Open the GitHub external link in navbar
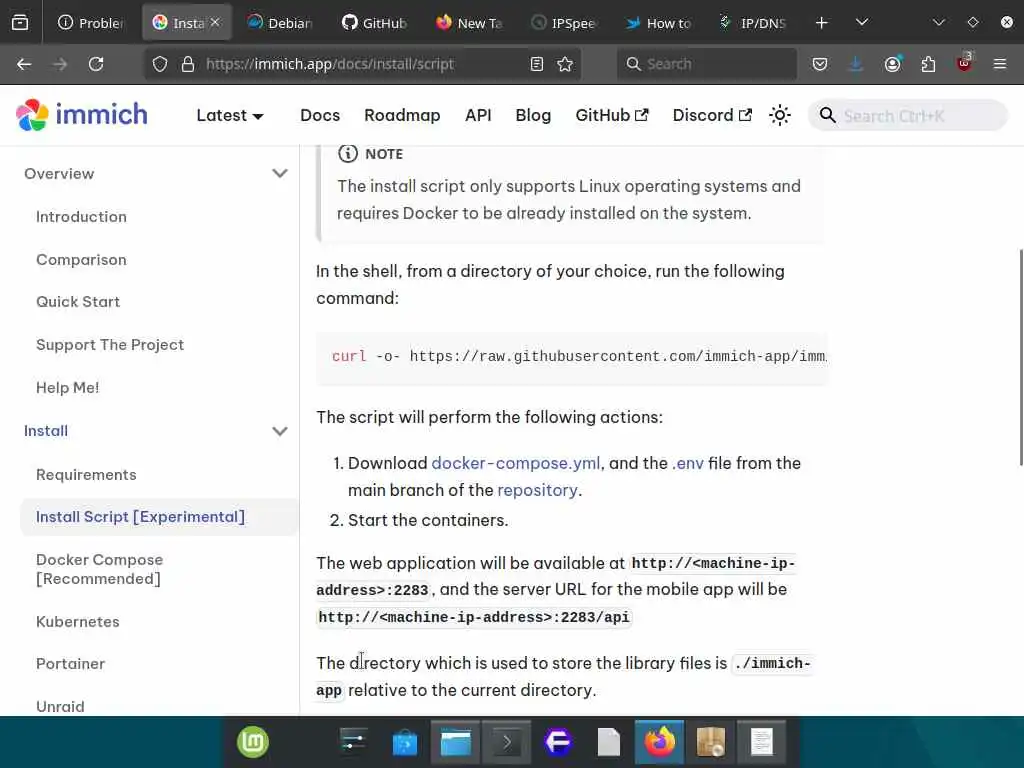The height and width of the screenshot is (768, 1024). point(612,115)
